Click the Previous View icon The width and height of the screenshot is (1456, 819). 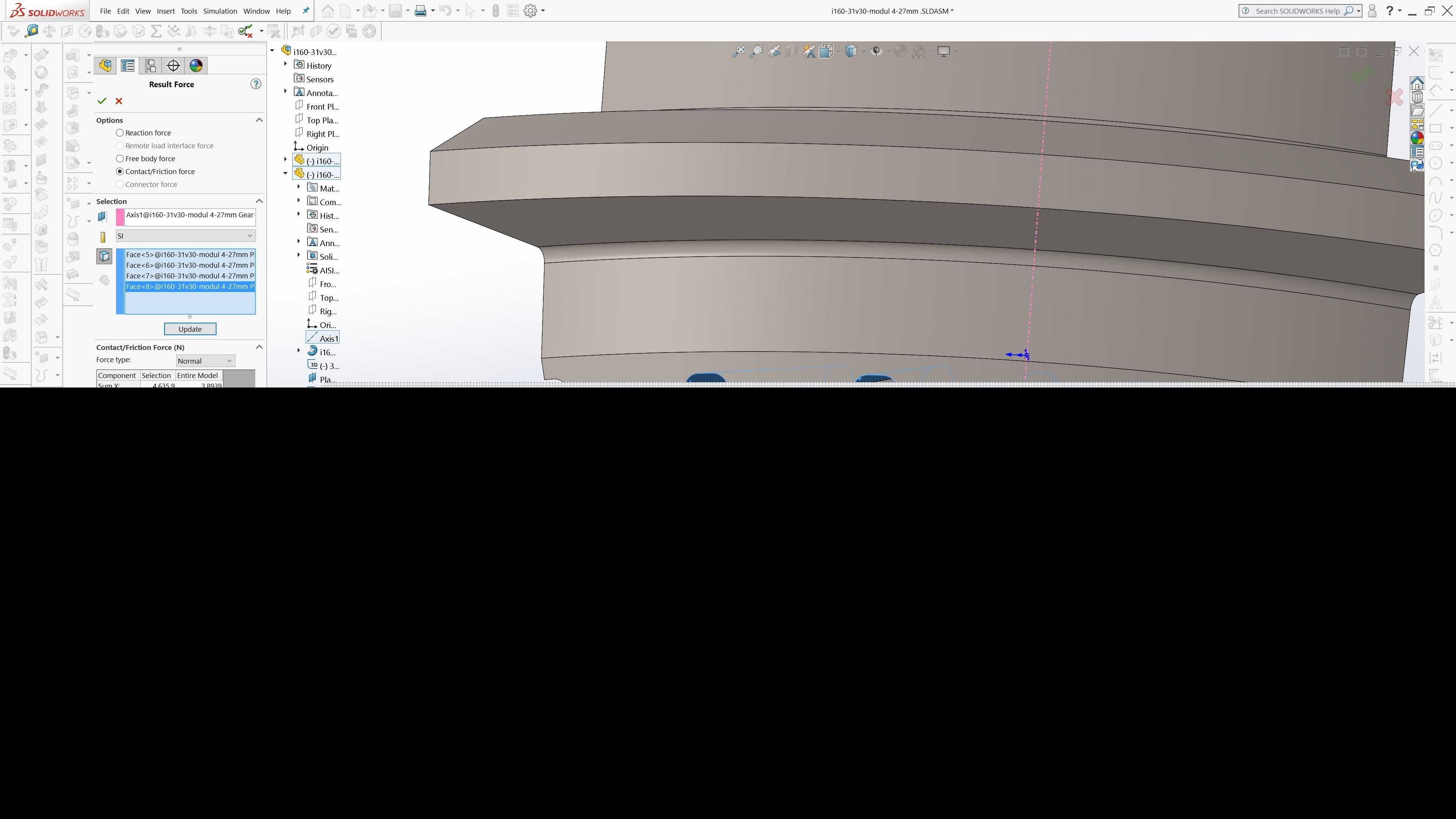(x=774, y=52)
